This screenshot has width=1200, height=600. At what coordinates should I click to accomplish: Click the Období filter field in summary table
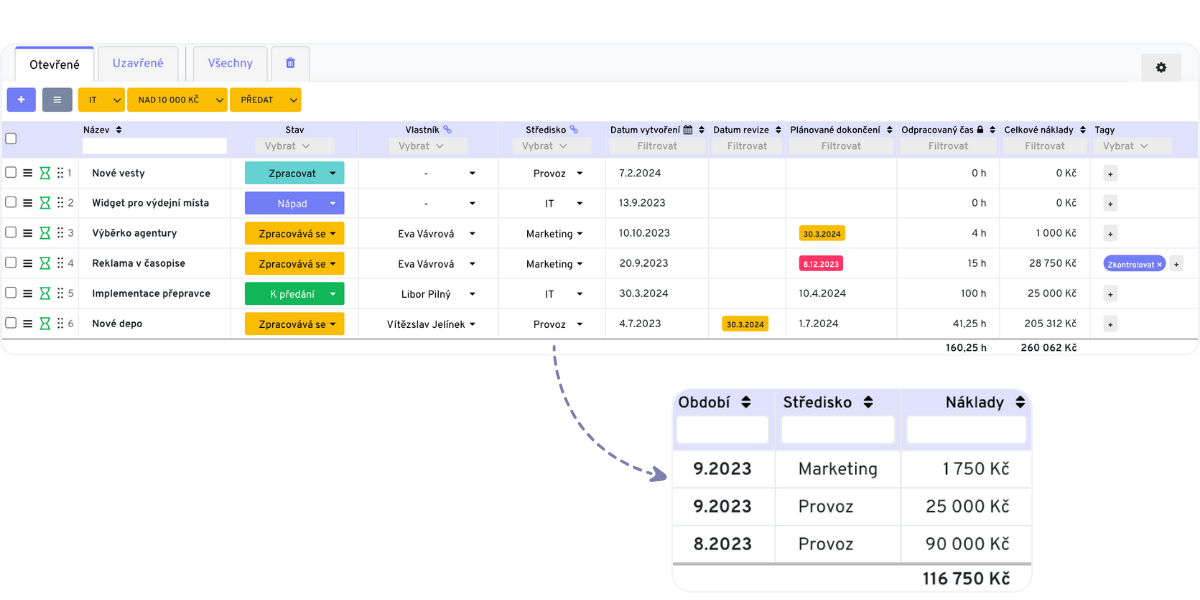(723, 430)
